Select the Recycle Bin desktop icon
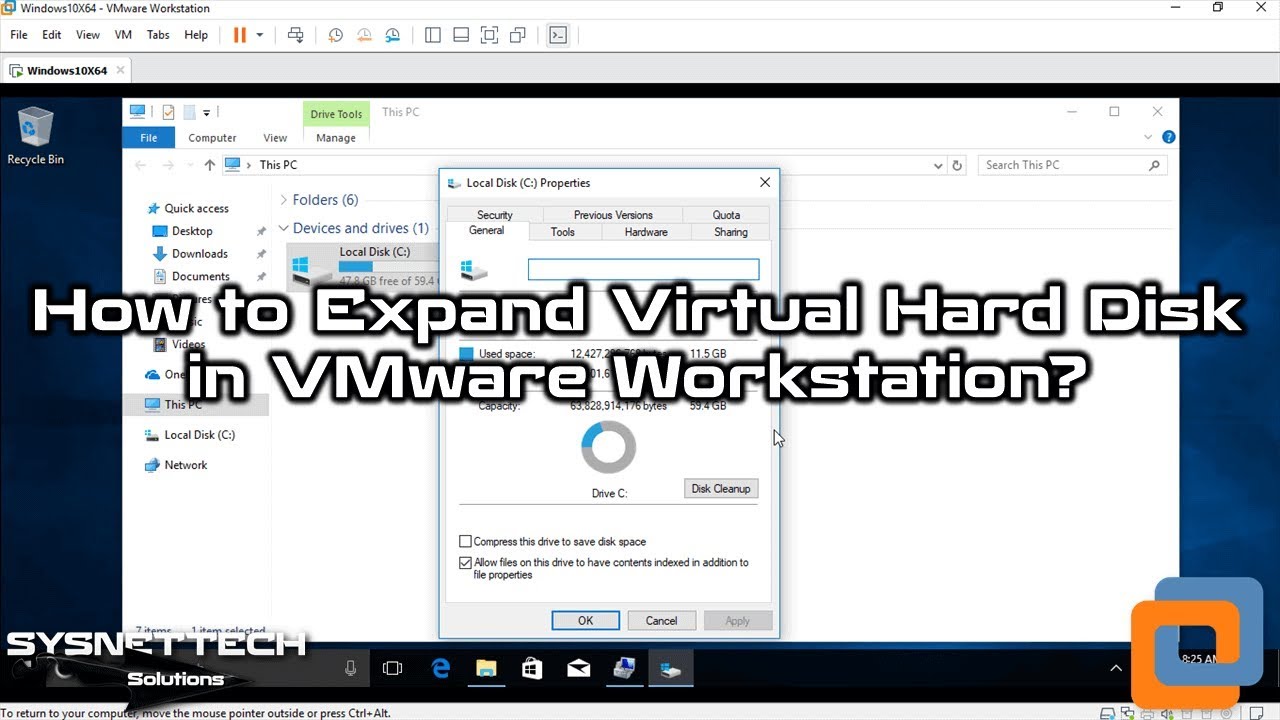The height and width of the screenshot is (720, 1280). coord(36,136)
